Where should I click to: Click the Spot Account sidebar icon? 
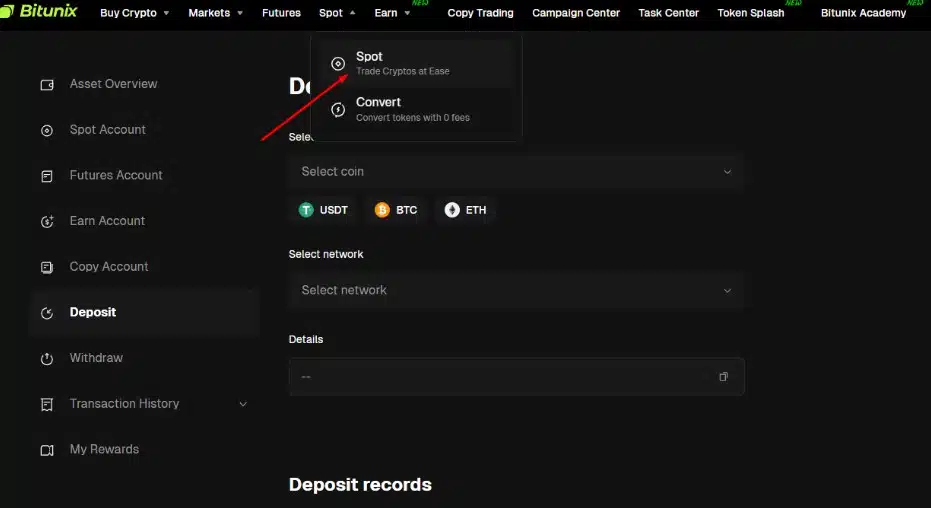click(x=47, y=131)
